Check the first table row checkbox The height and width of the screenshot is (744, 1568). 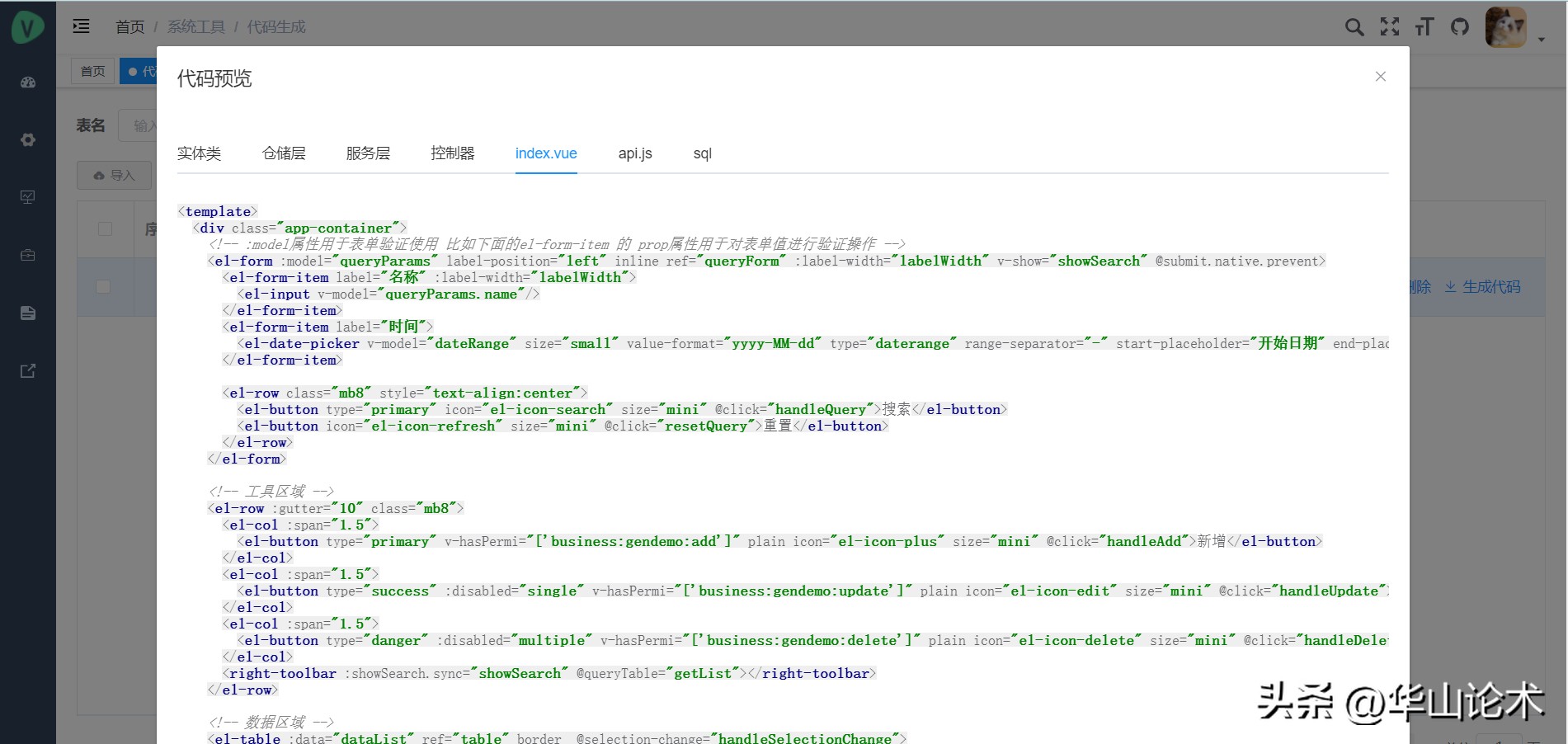click(103, 287)
